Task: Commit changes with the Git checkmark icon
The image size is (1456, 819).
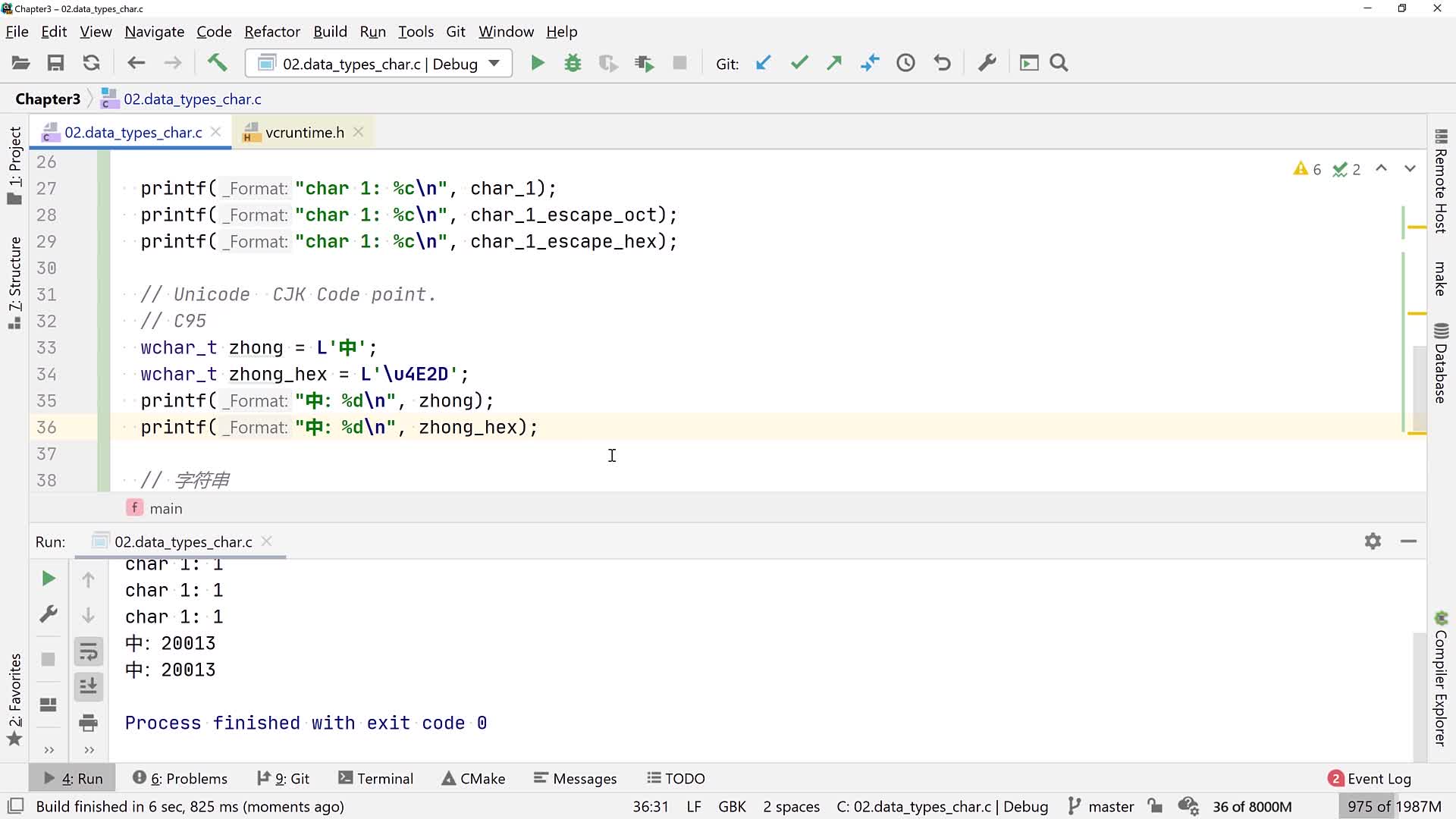Action: pos(799,64)
